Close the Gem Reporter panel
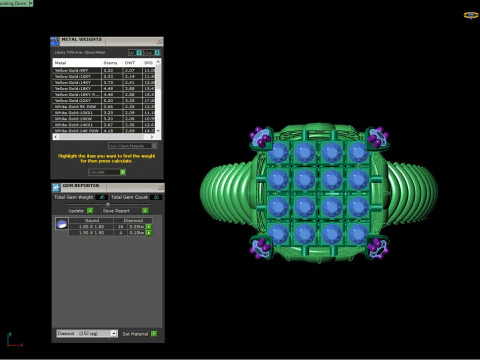This screenshot has height=360, width=480. 160,187
